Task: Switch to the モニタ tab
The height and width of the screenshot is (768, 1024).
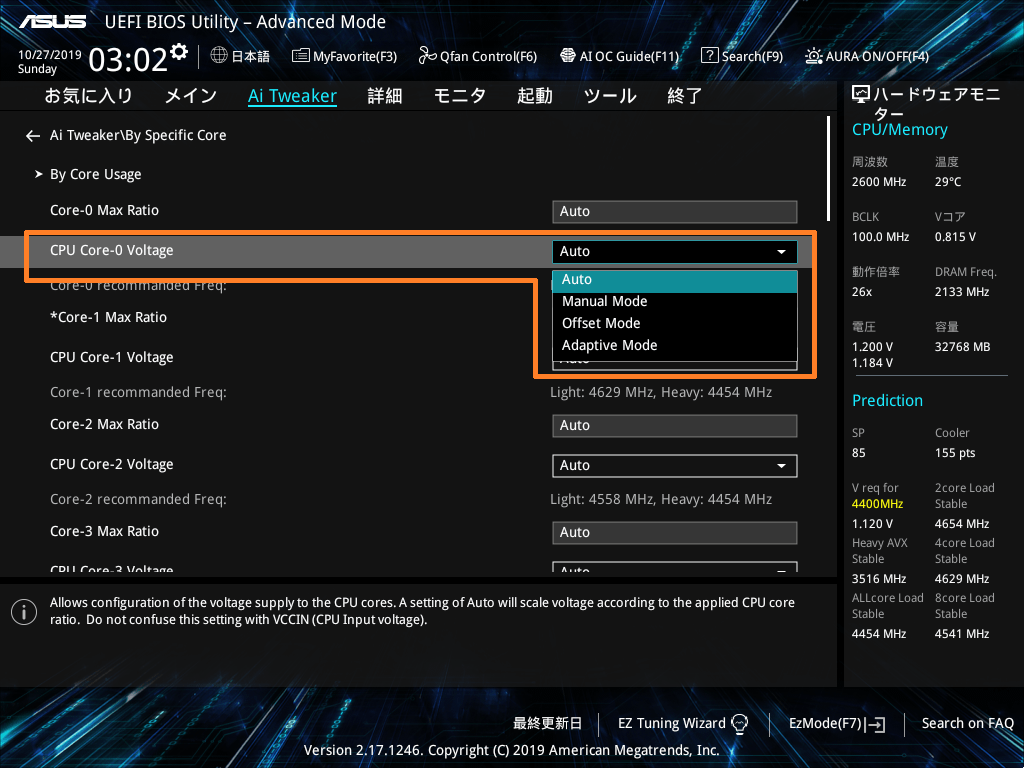Action: point(460,96)
